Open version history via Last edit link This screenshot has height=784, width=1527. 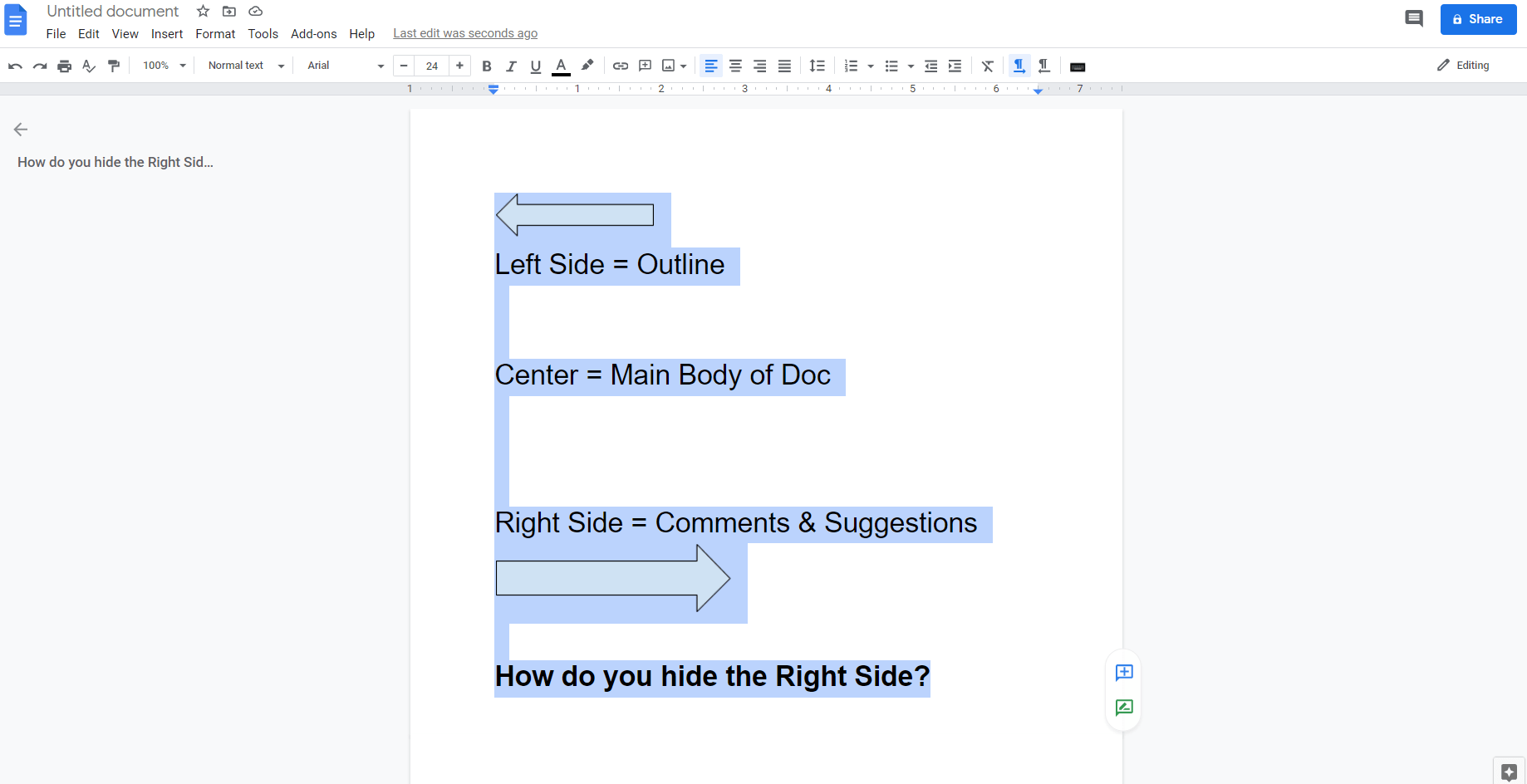pos(465,33)
